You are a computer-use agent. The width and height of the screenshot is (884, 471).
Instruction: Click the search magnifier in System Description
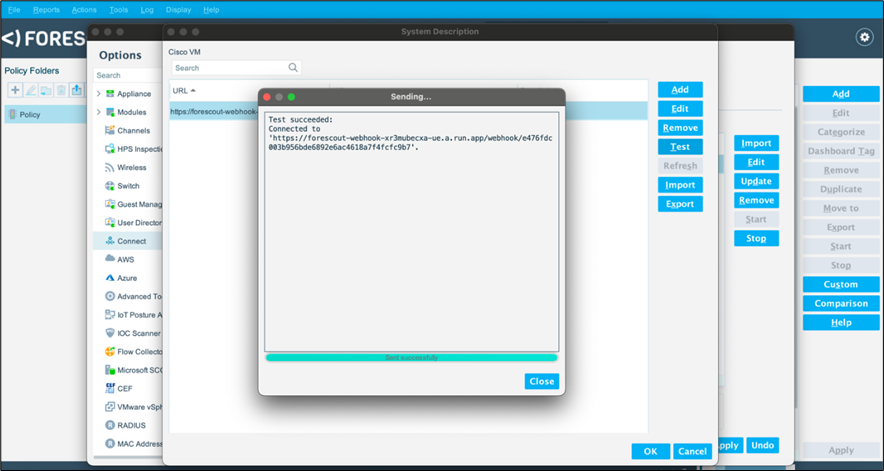(293, 68)
